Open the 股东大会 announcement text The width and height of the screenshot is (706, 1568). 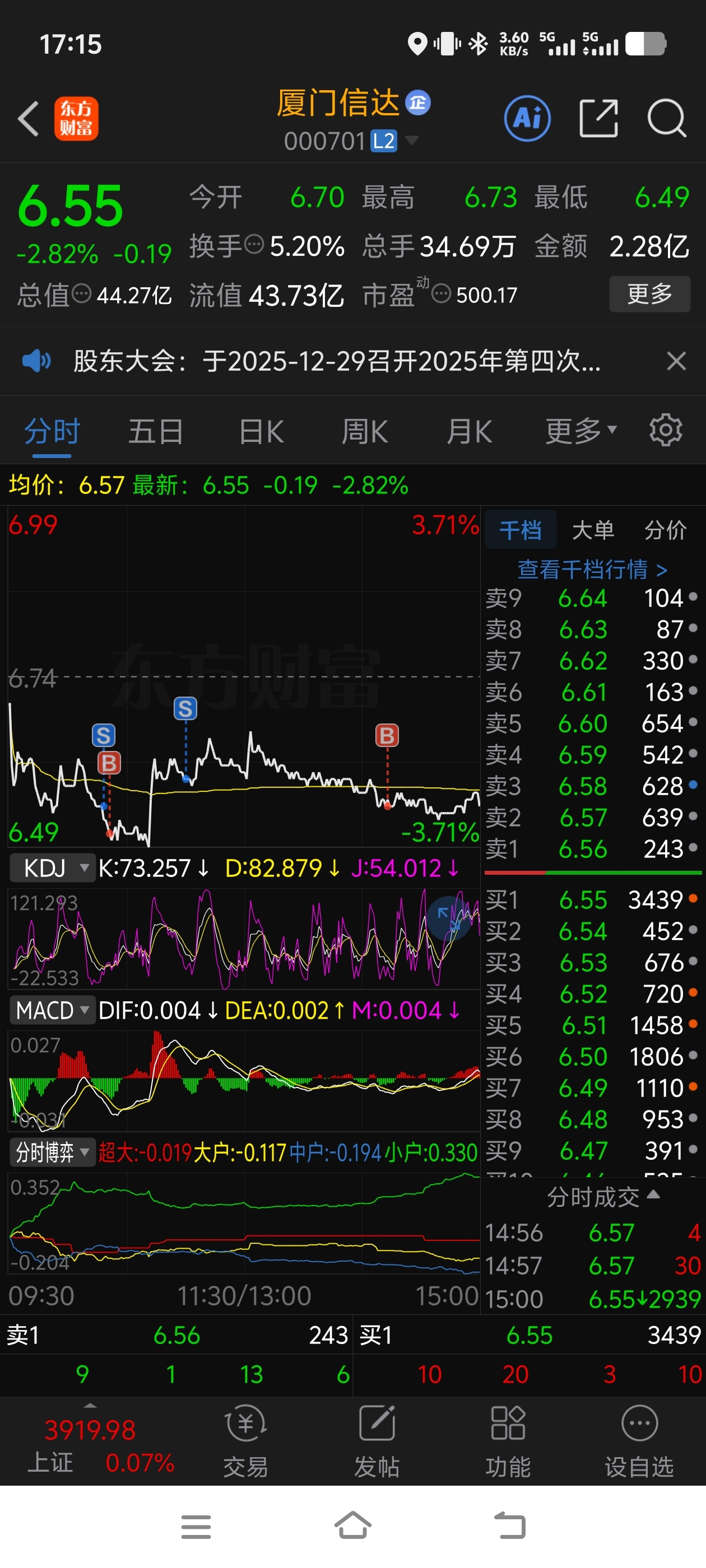[337, 361]
